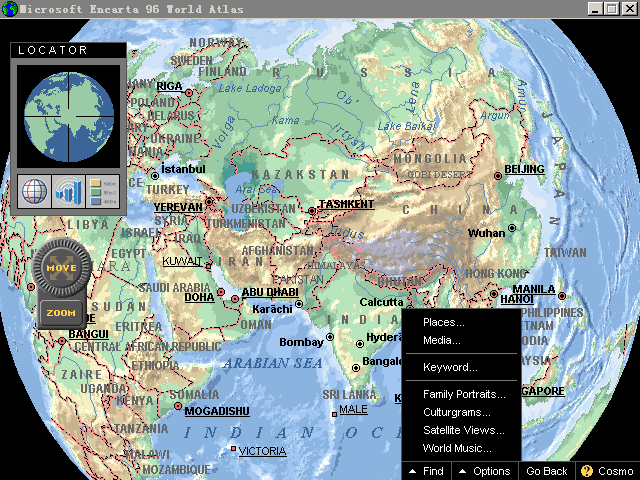Open Culturgrams... menu entry
This screenshot has width=640, height=480.
tap(457, 412)
